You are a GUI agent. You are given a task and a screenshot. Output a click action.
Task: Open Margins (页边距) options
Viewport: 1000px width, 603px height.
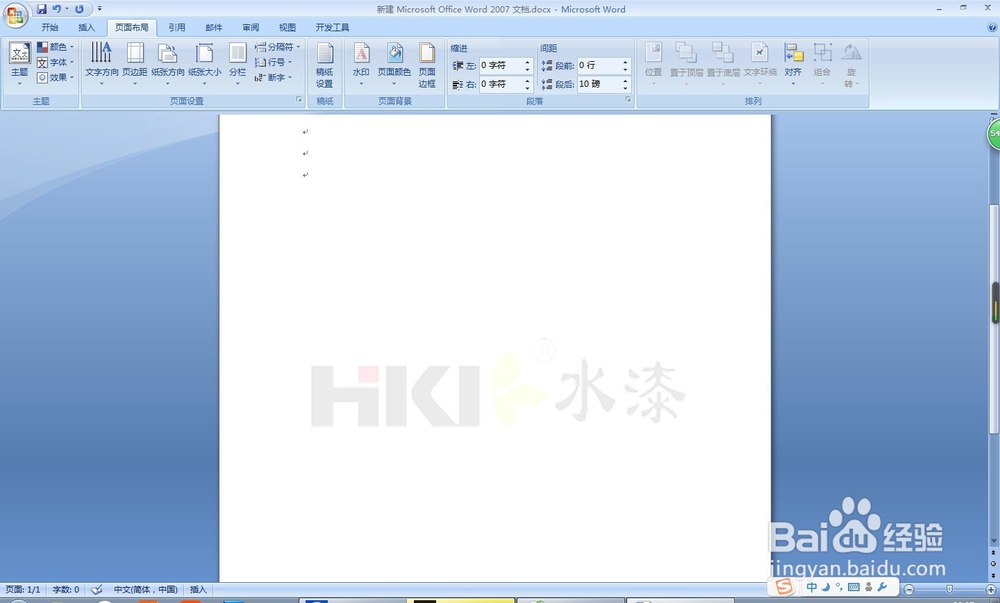click(x=135, y=64)
